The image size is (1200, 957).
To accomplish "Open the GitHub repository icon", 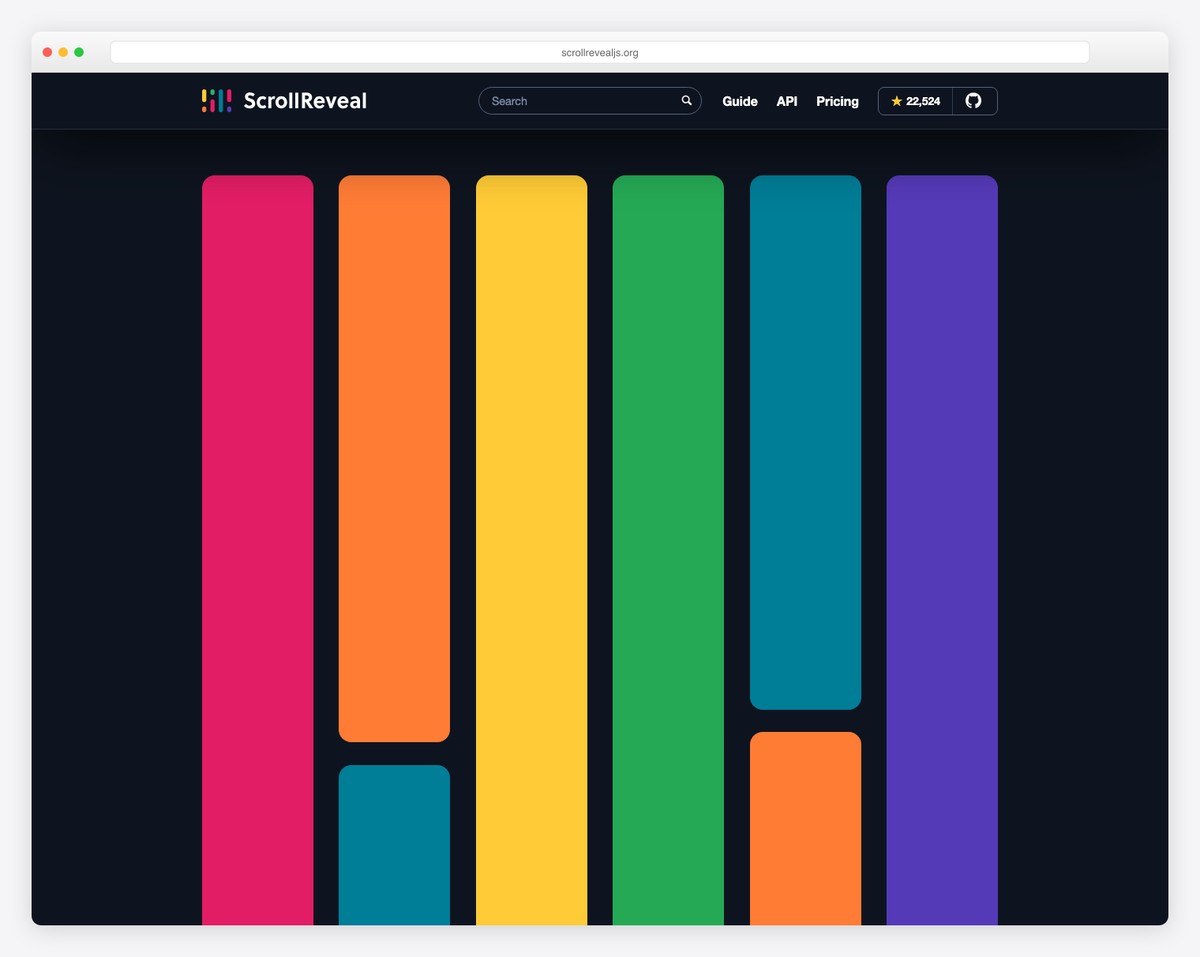I will pos(974,101).
